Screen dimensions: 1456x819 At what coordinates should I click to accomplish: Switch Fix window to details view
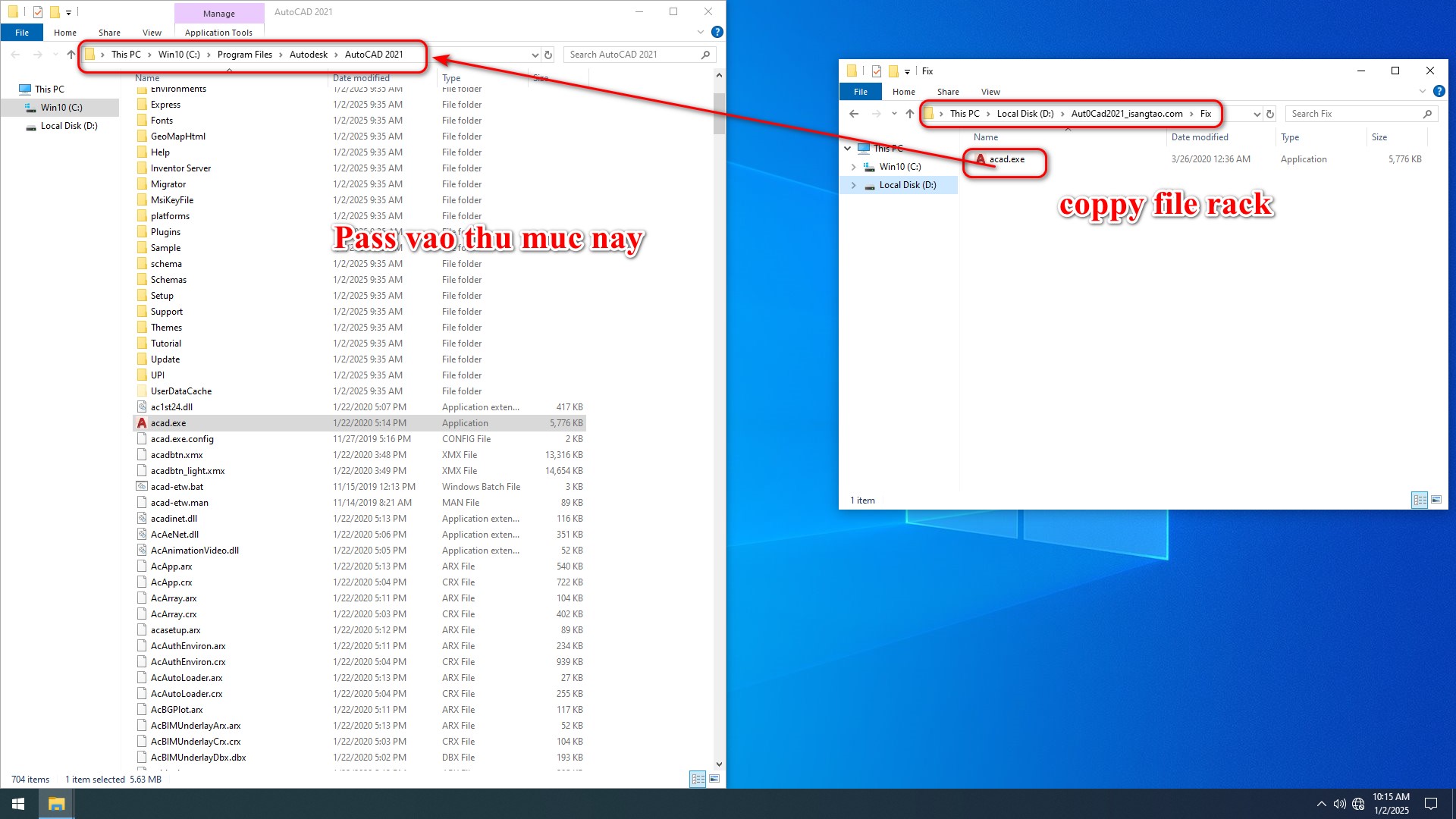point(1420,500)
